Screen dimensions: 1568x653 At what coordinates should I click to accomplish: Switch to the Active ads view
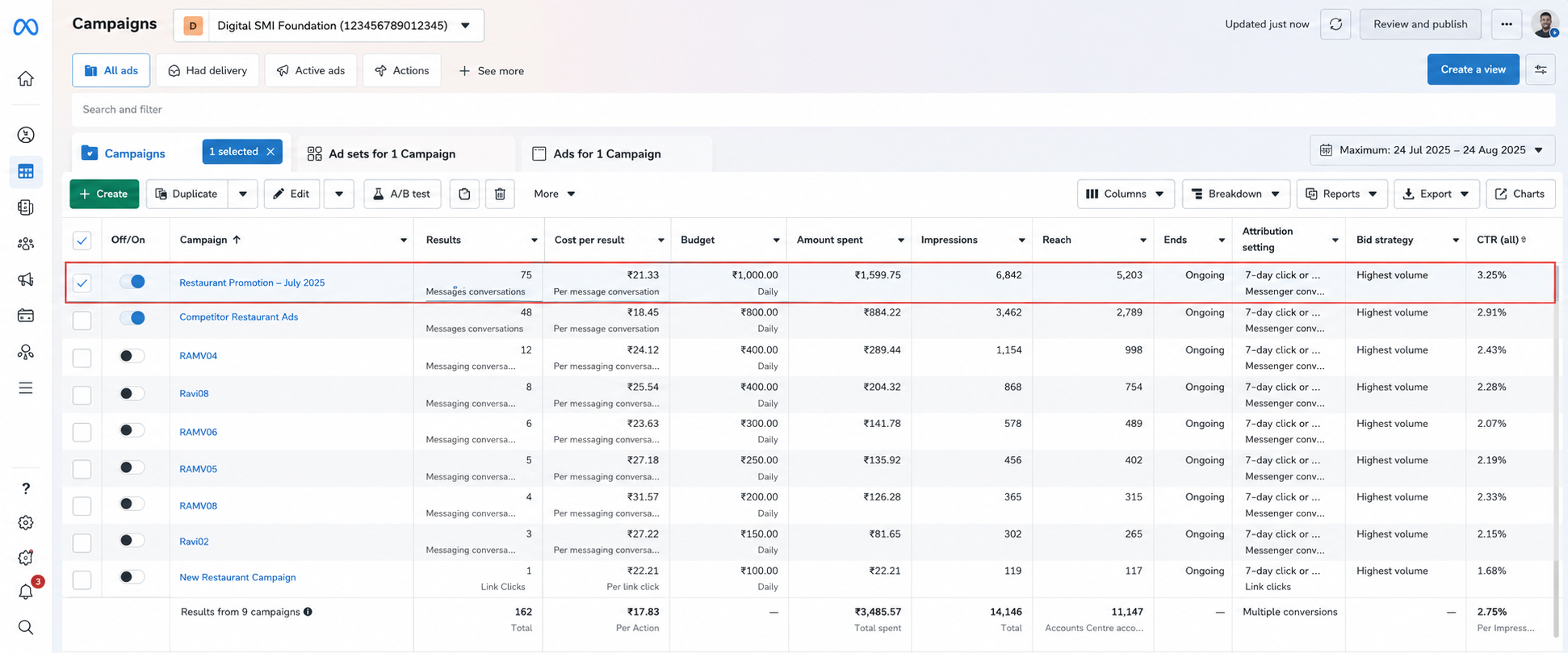click(311, 70)
